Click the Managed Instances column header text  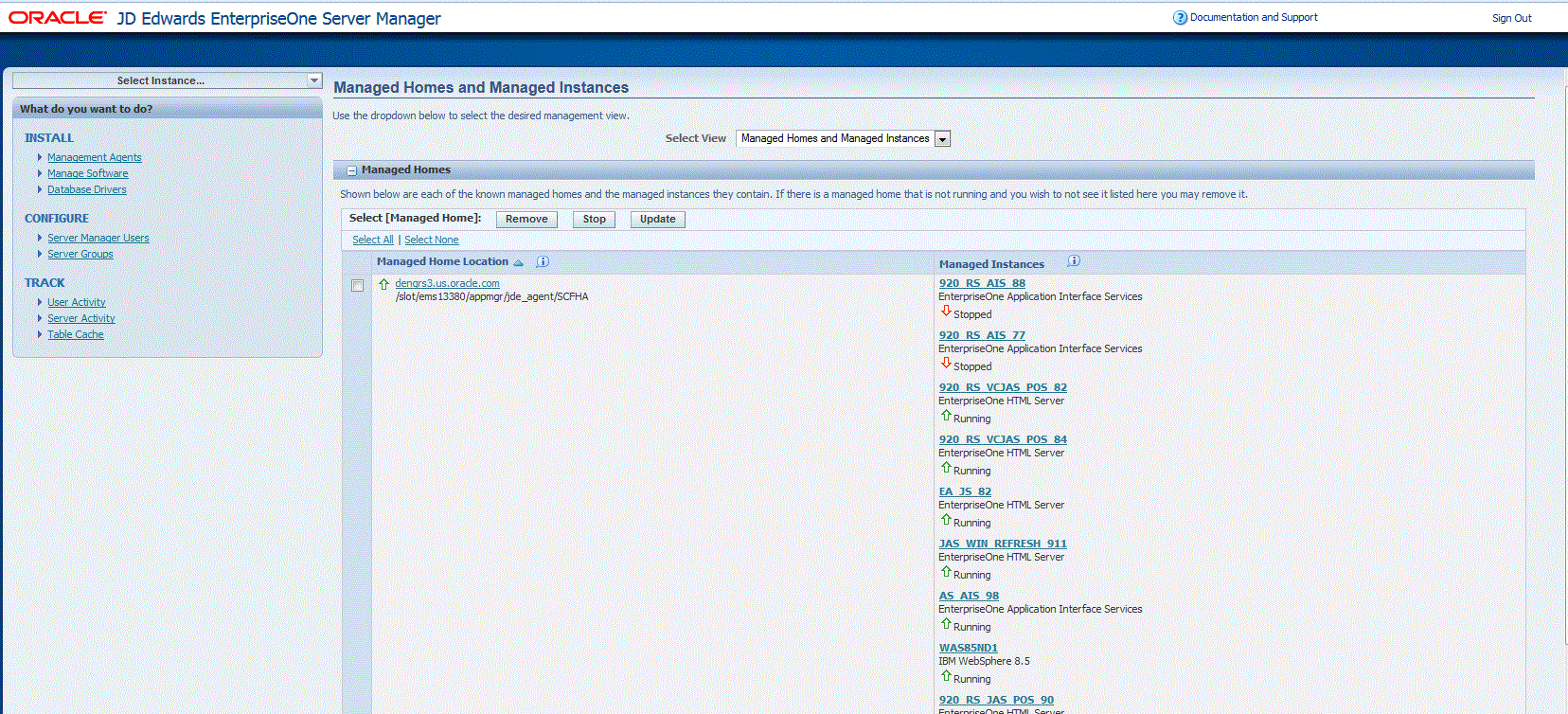pyautogui.click(x=991, y=264)
